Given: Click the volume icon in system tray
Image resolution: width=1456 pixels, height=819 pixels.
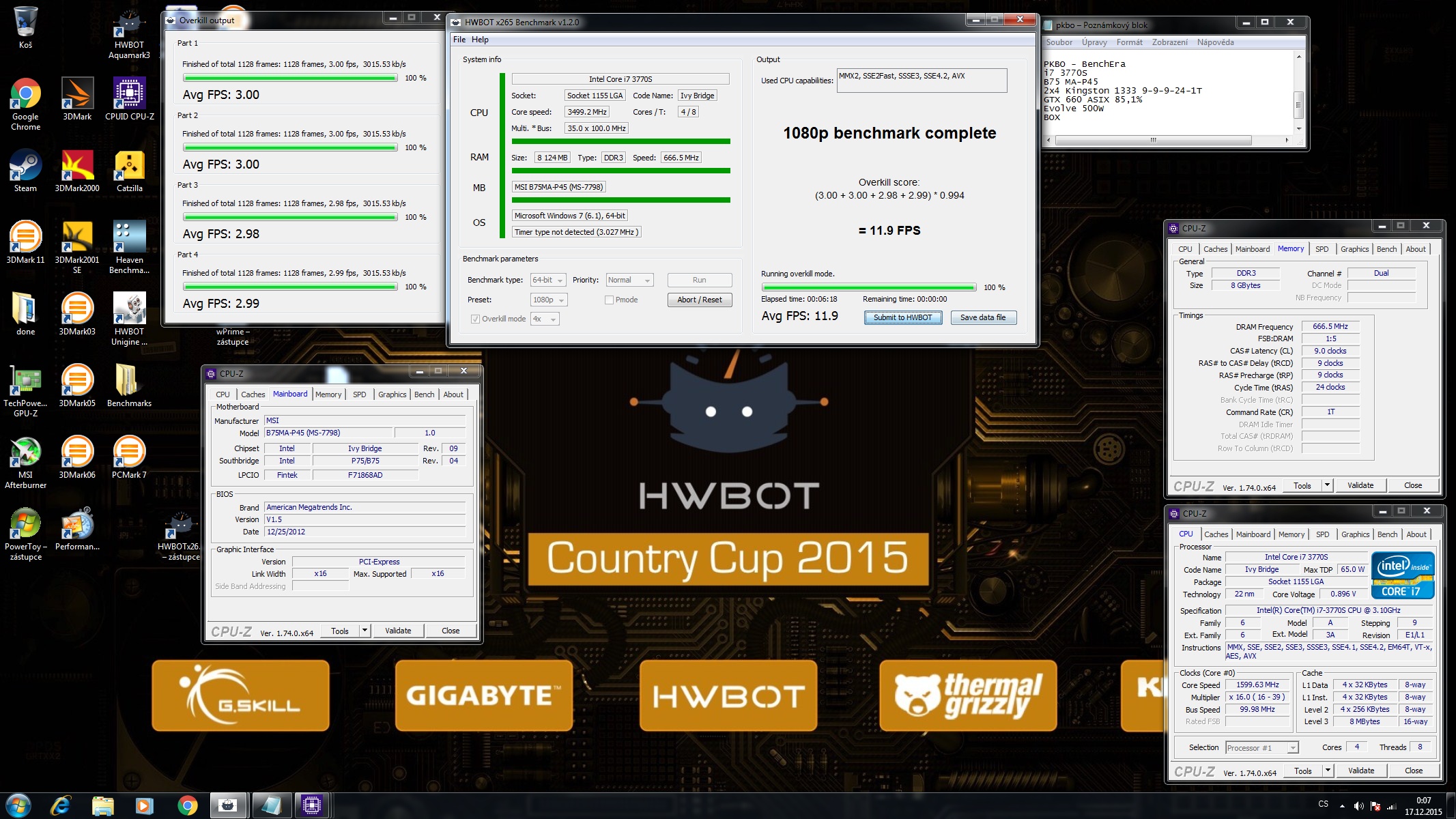Looking at the screenshot, I should pyautogui.click(x=1358, y=806).
